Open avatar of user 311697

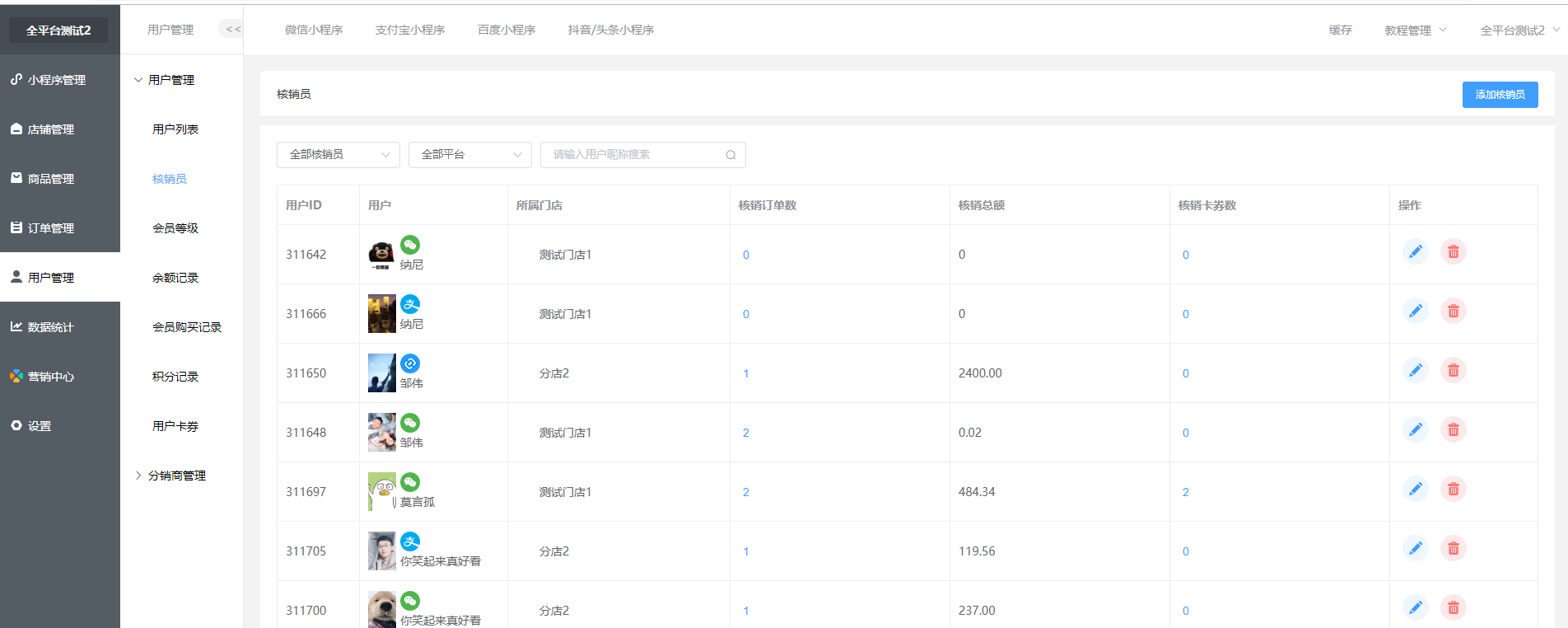[x=381, y=492]
